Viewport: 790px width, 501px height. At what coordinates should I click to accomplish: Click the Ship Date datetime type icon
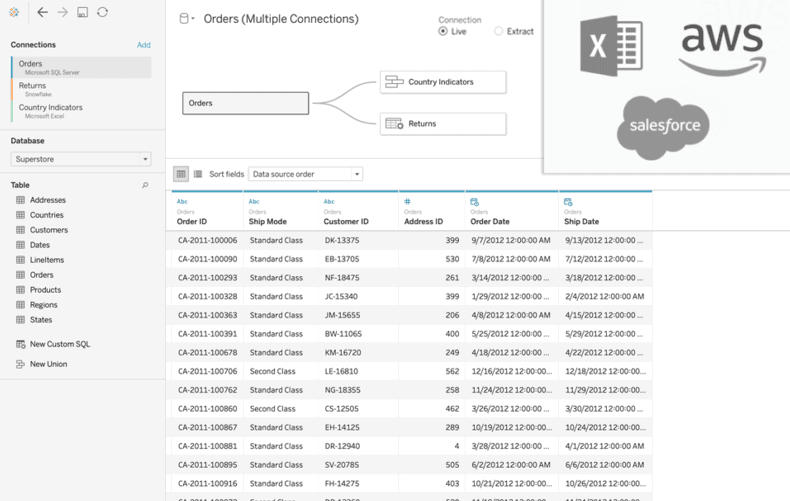click(x=568, y=202)
